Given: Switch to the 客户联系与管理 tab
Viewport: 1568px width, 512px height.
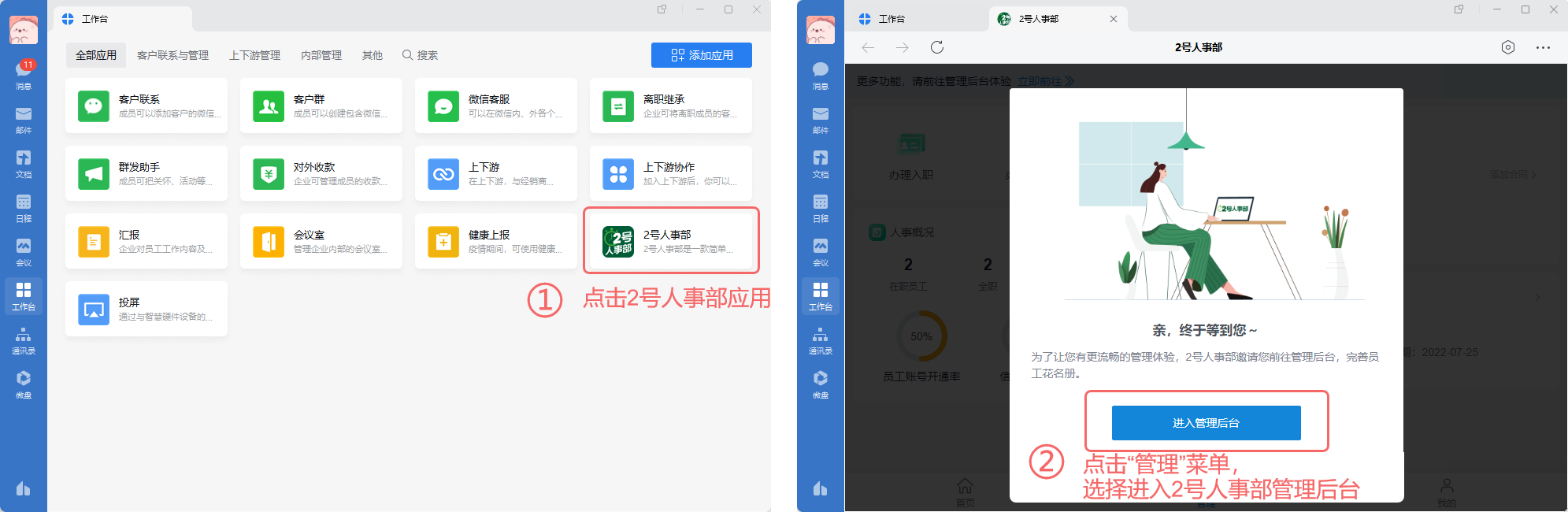Looking at the screenshot, I should pyautogui.click(x=172, y=55).
